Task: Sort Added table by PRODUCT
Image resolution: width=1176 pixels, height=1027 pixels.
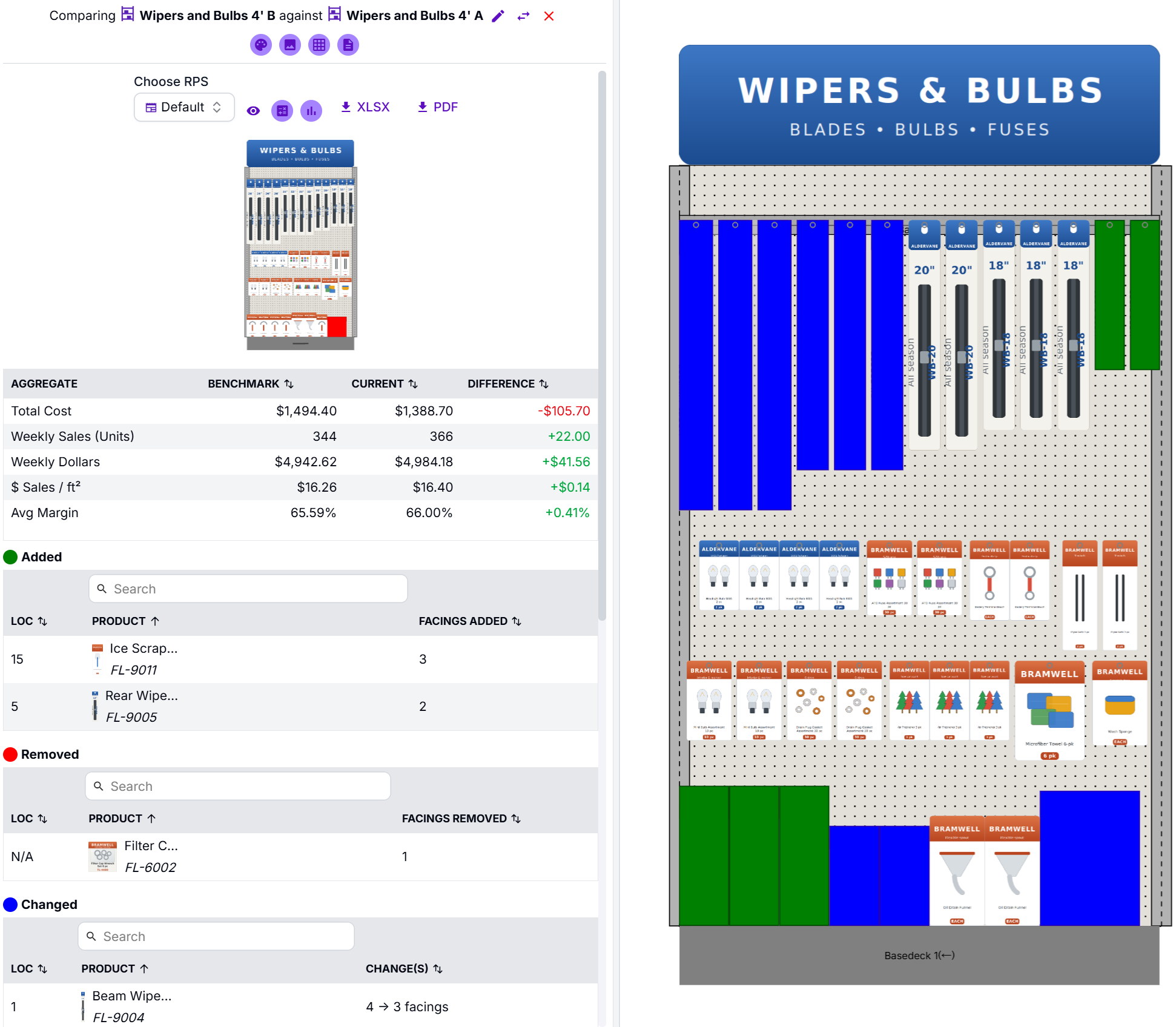Action: (126, 621)
